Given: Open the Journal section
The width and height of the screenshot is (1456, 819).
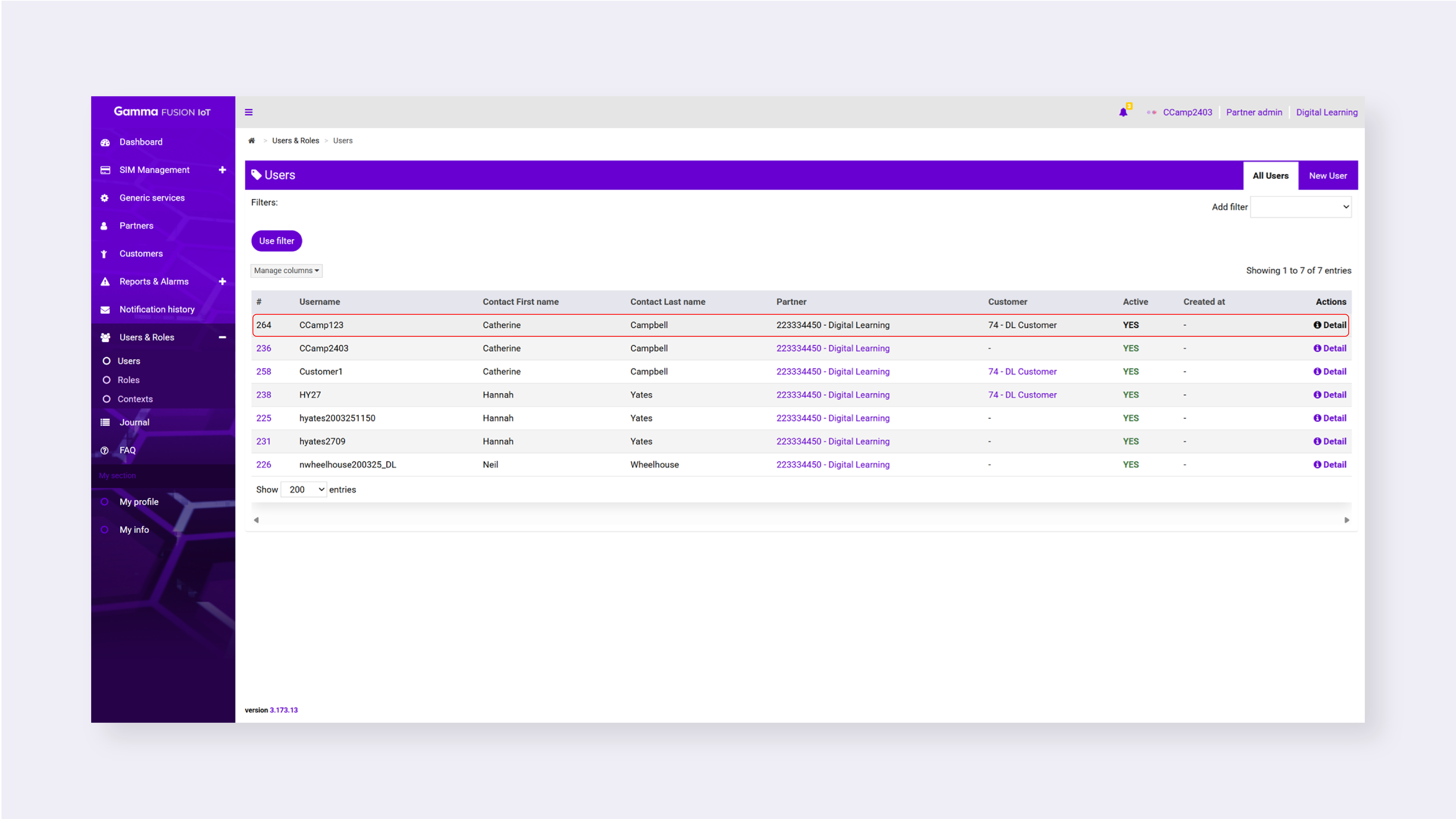Looking at the screenshot, I should [134, 422].
